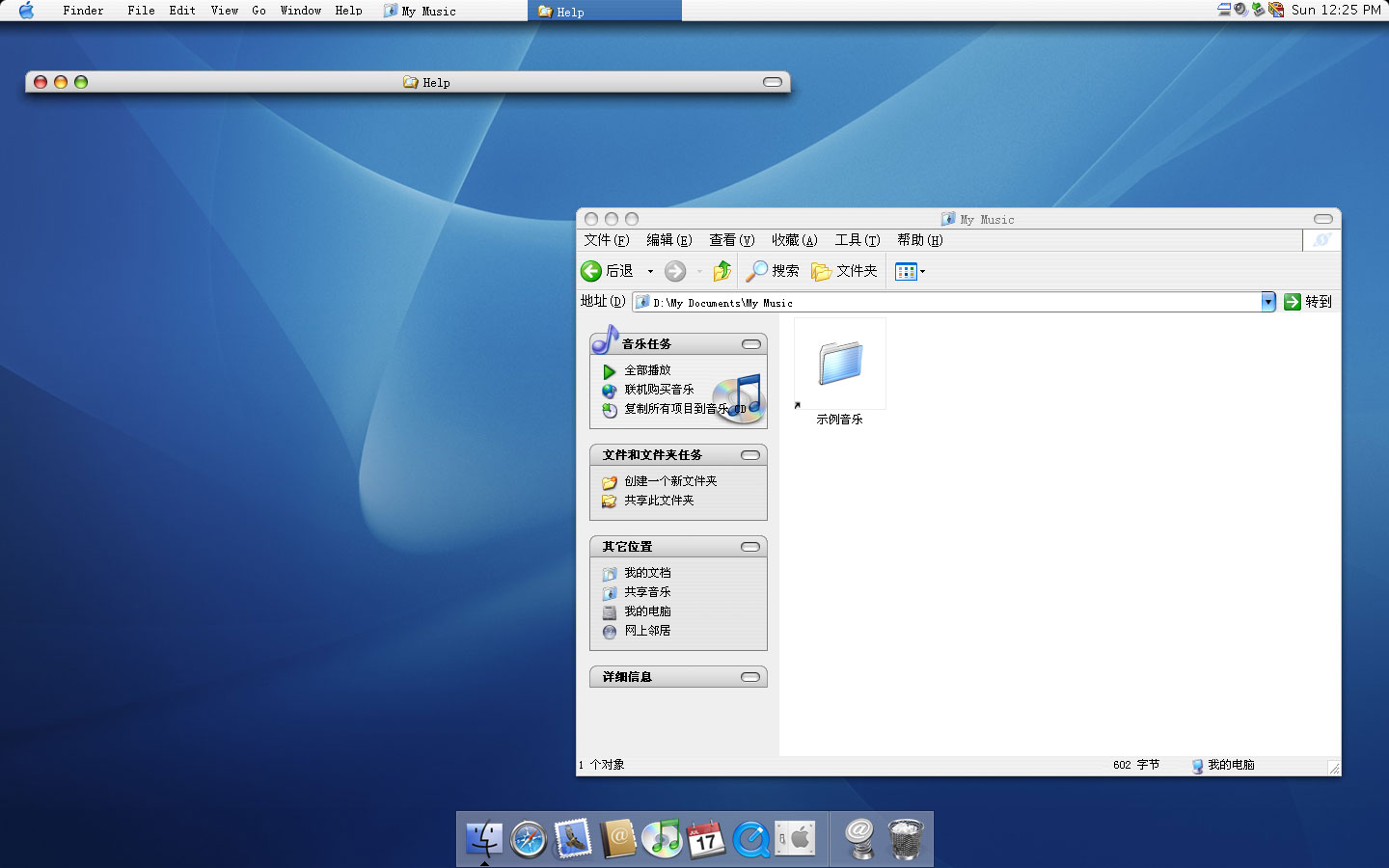Click the red close button on Help window
Viewport: 1389px width, 868px height.
[41, 82]
